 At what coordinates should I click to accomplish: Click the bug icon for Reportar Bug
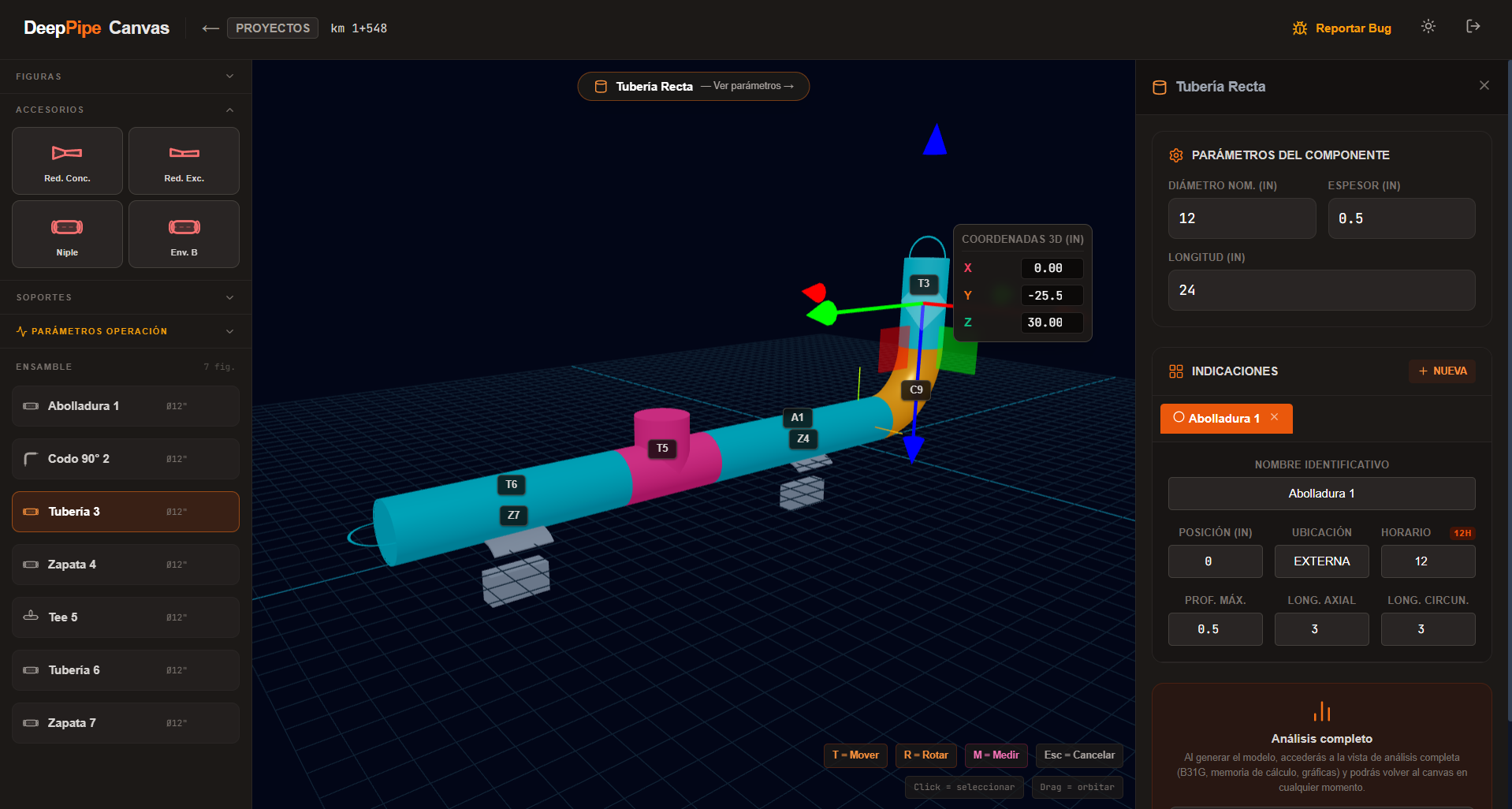pos(1300,28)
